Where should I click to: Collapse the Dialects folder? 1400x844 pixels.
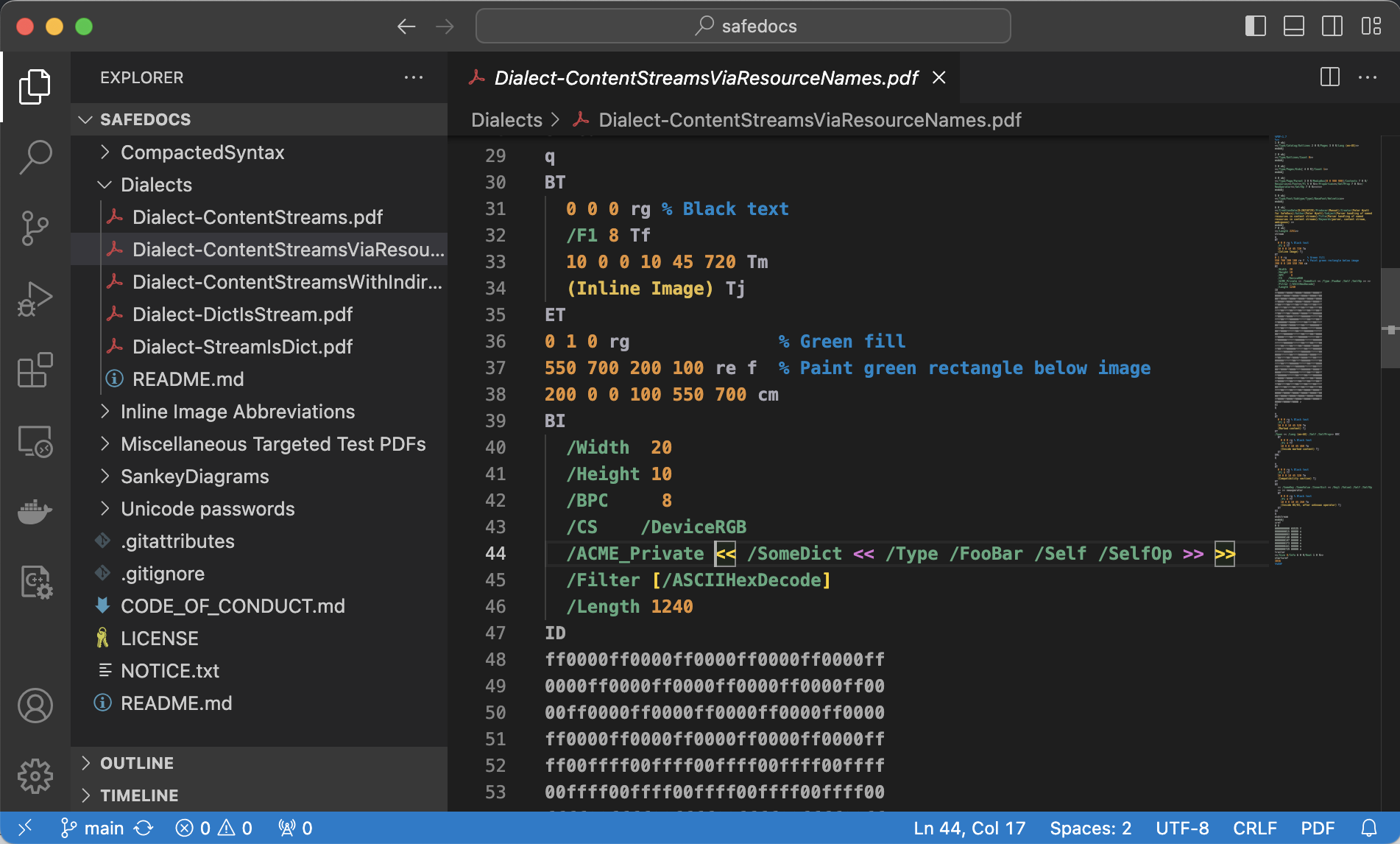point(259,185)
